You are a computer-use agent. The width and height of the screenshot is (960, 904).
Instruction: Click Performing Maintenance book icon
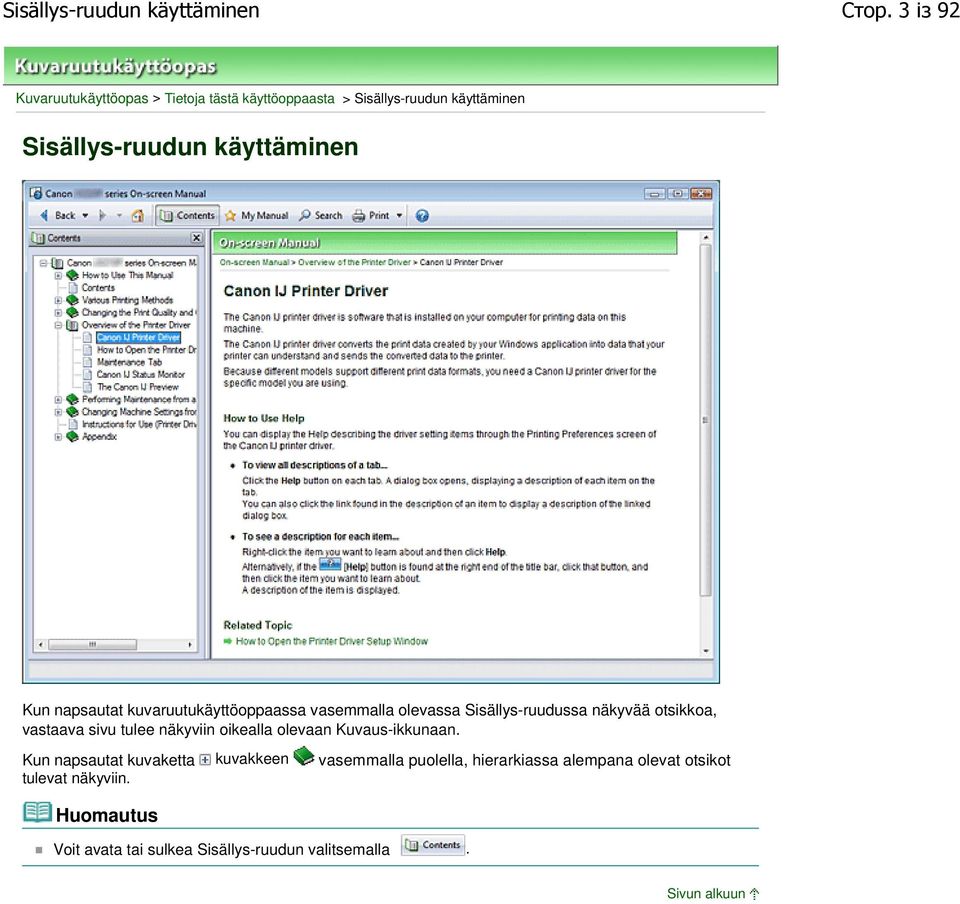click(72, 399)
